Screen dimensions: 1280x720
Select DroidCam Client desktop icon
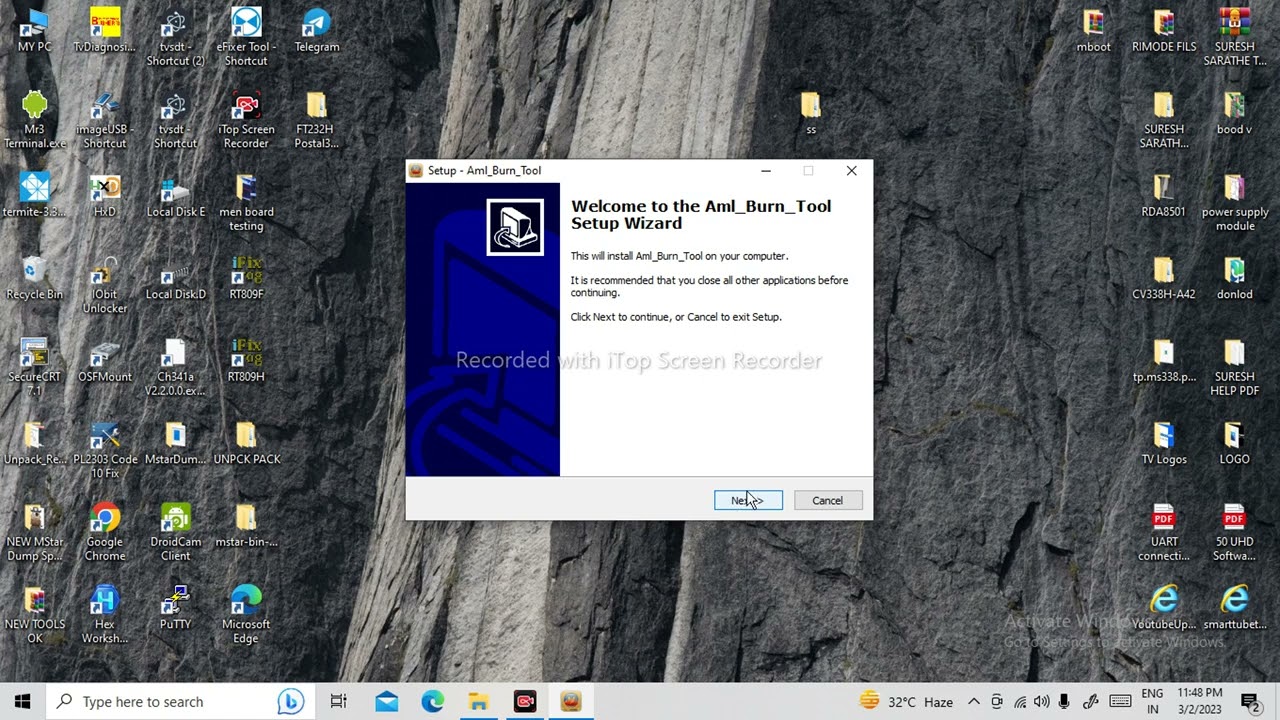click(x=175, y=531)
